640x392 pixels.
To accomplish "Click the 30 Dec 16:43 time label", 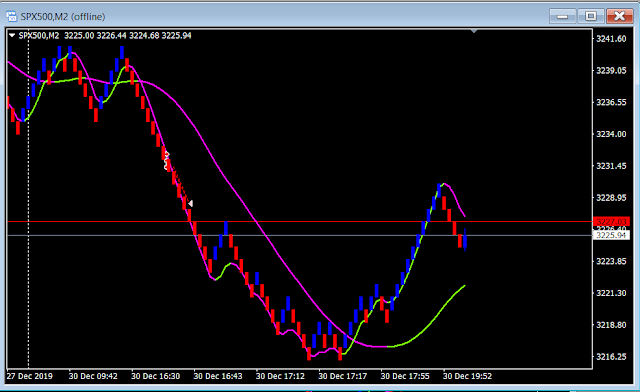I will coord(218,376).
